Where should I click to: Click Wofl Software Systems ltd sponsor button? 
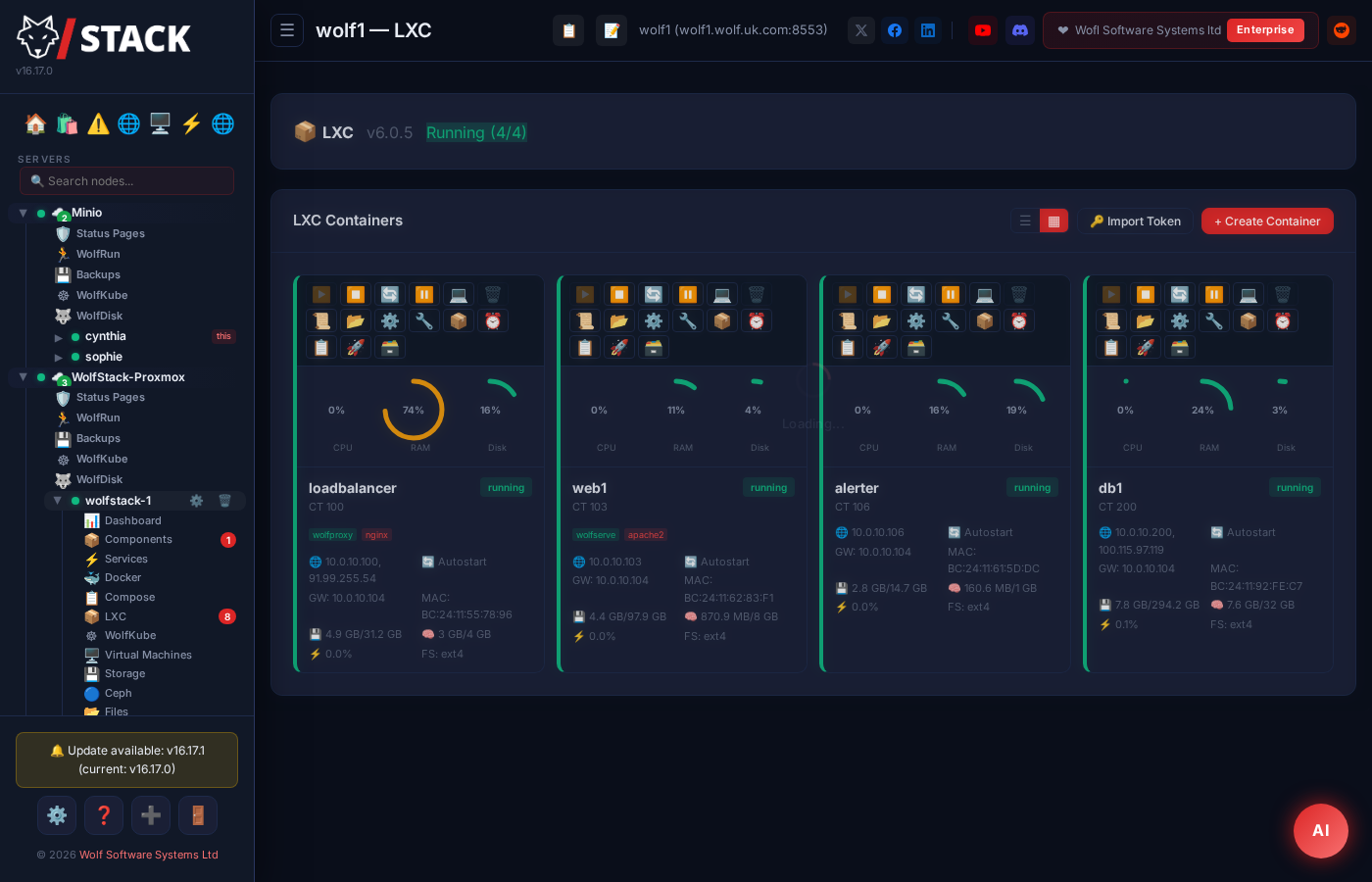(x=1180, y=30)
